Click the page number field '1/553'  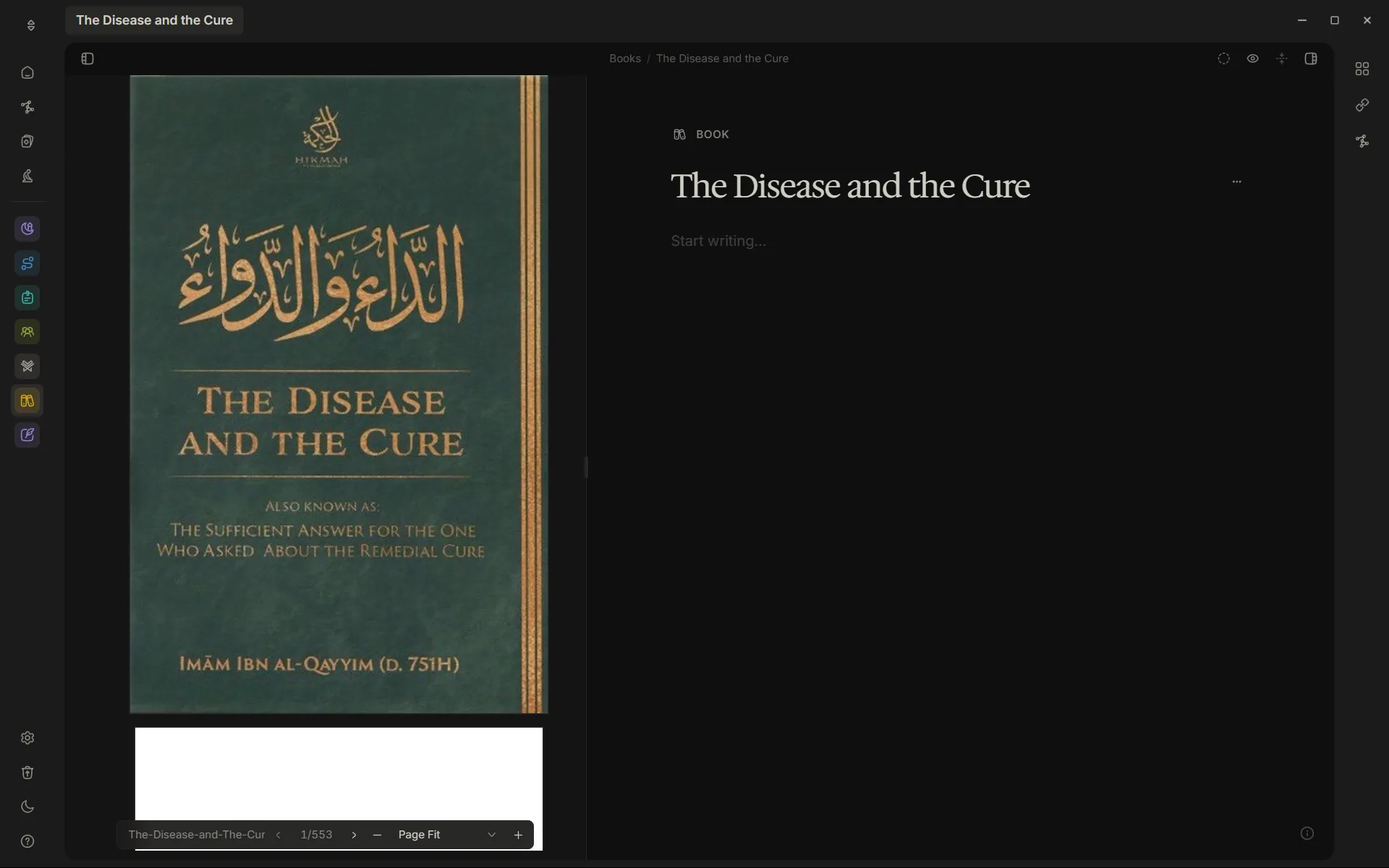(316, 835)
